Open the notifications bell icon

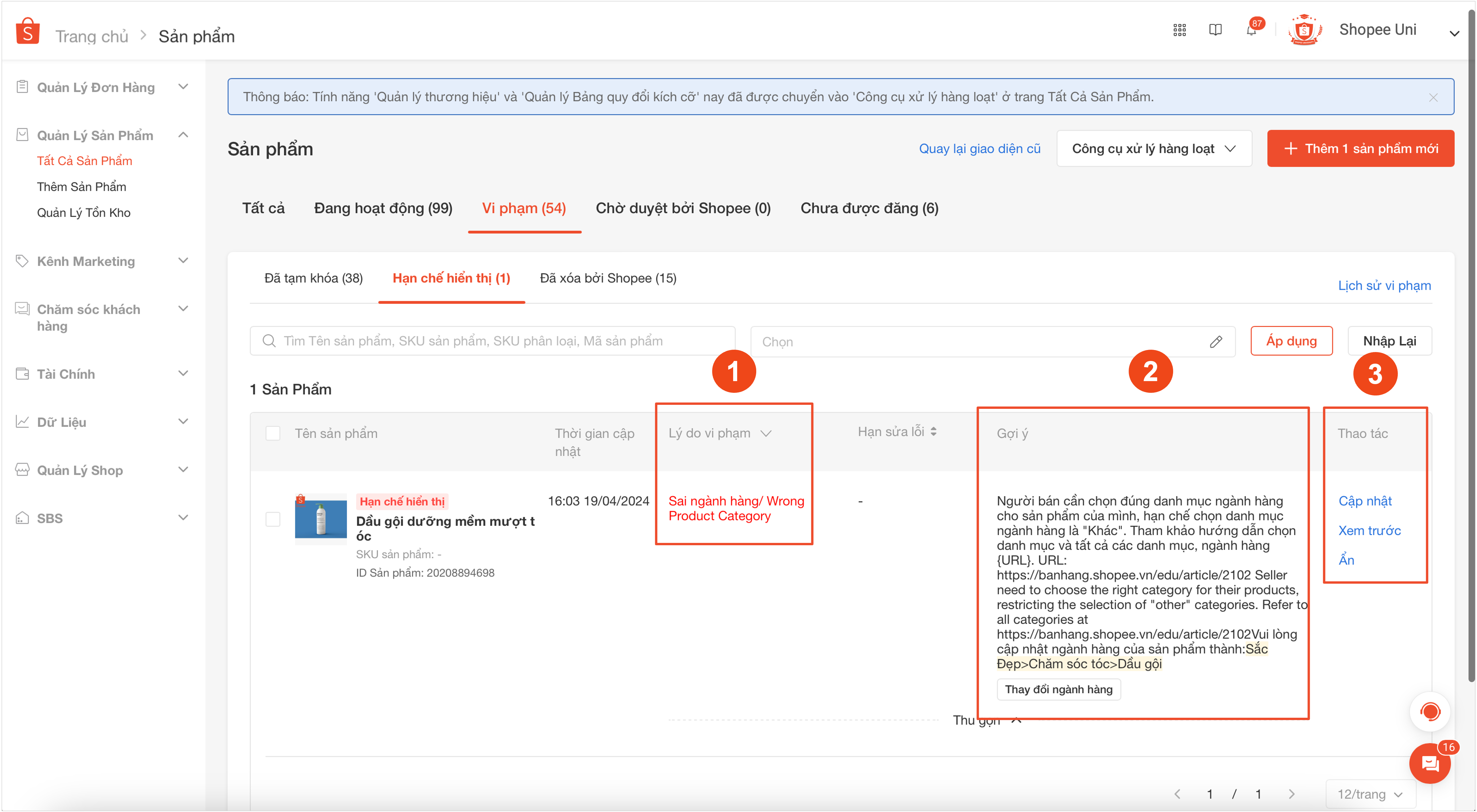[x=1251, y=30]
